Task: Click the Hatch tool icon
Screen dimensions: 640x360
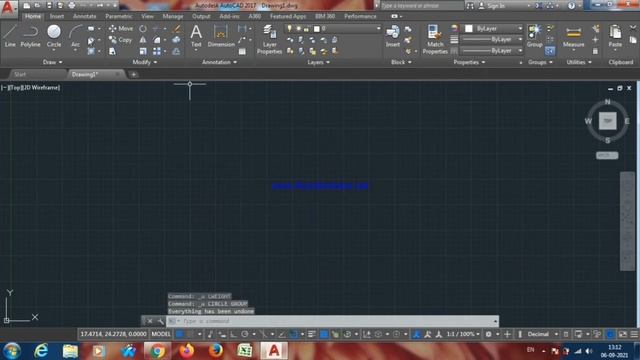Action: pos(91,51)
